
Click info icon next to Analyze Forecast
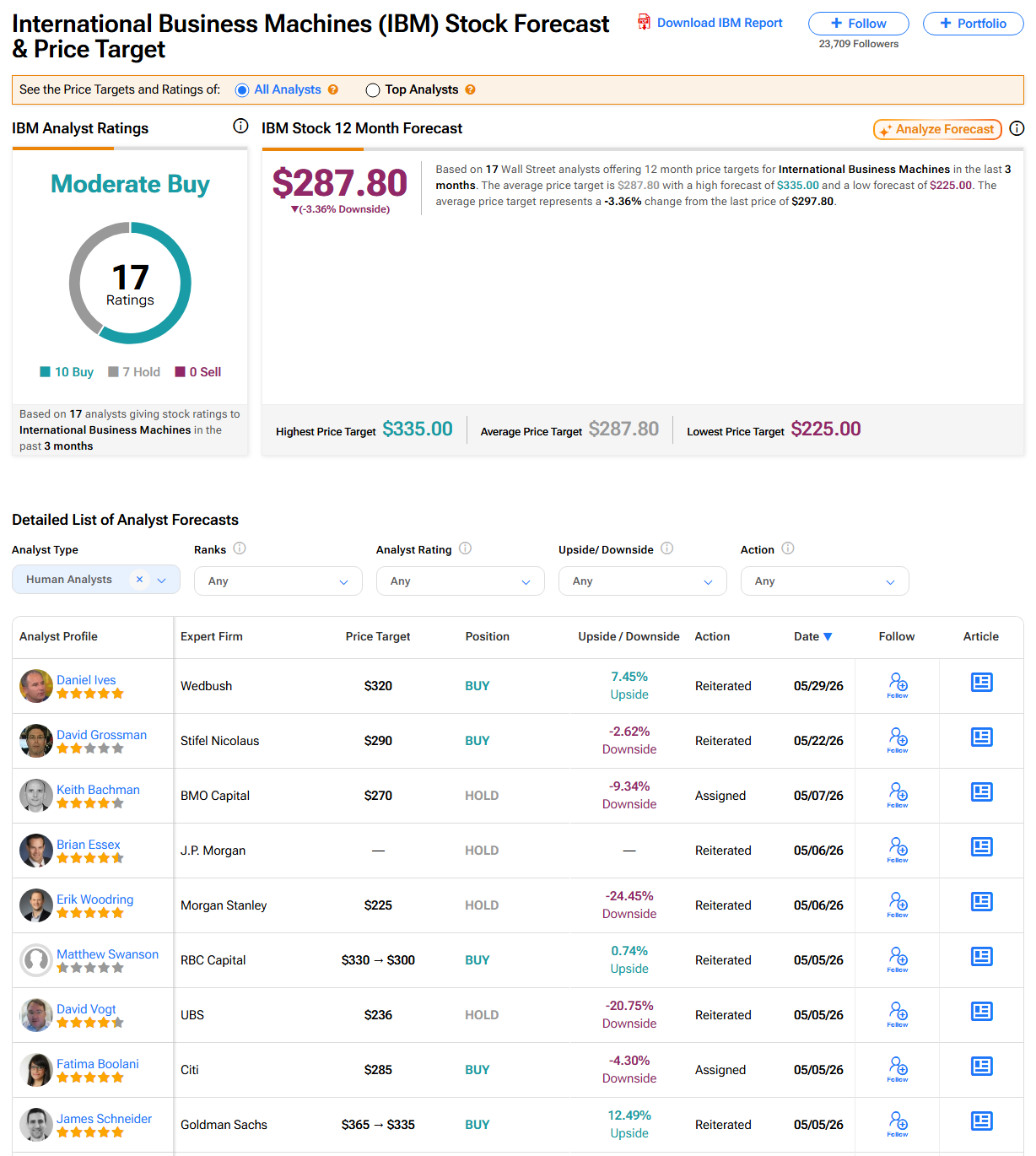coord(1017,128)
